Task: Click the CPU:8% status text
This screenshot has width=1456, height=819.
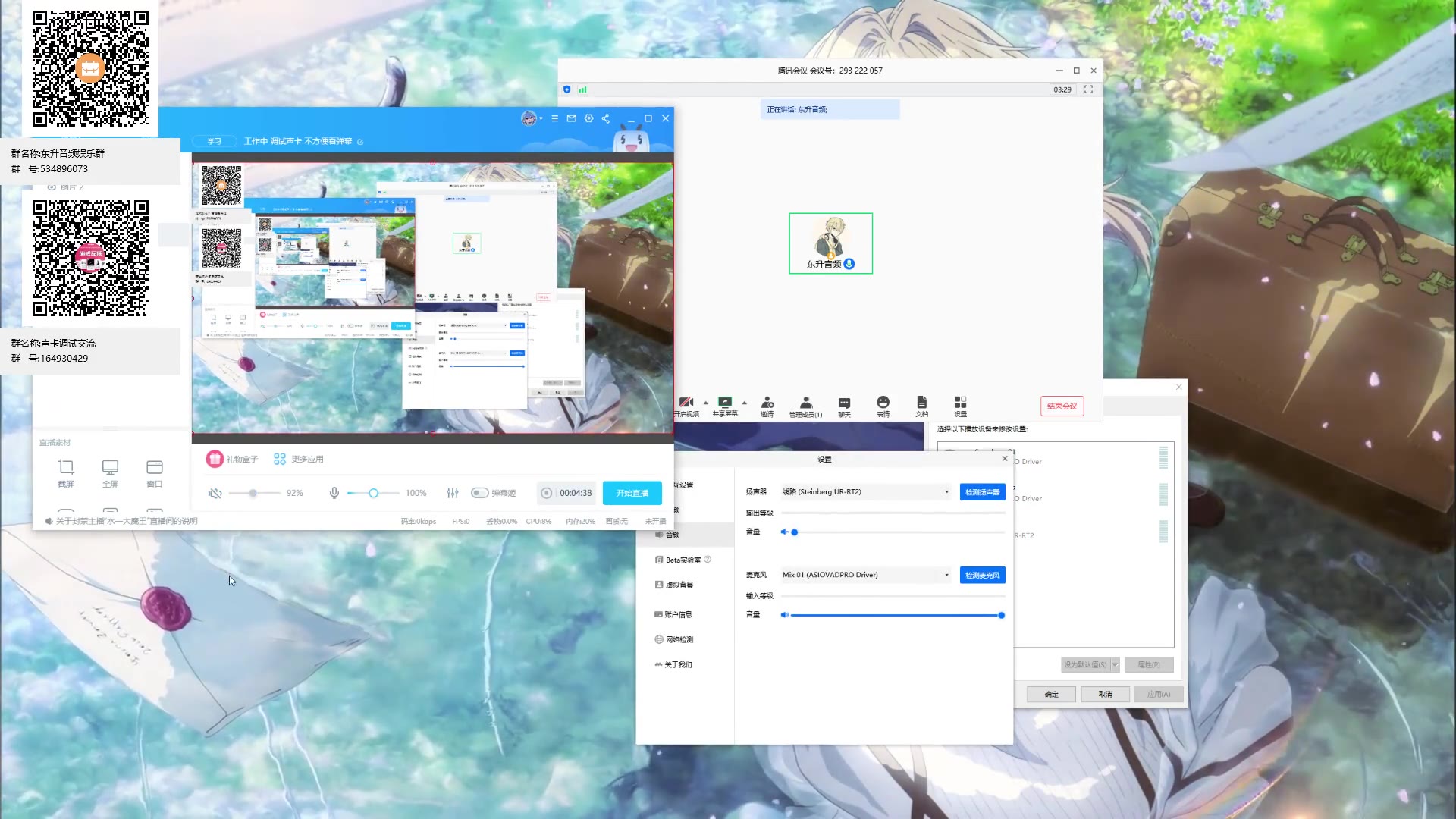Action: (539, 522)
